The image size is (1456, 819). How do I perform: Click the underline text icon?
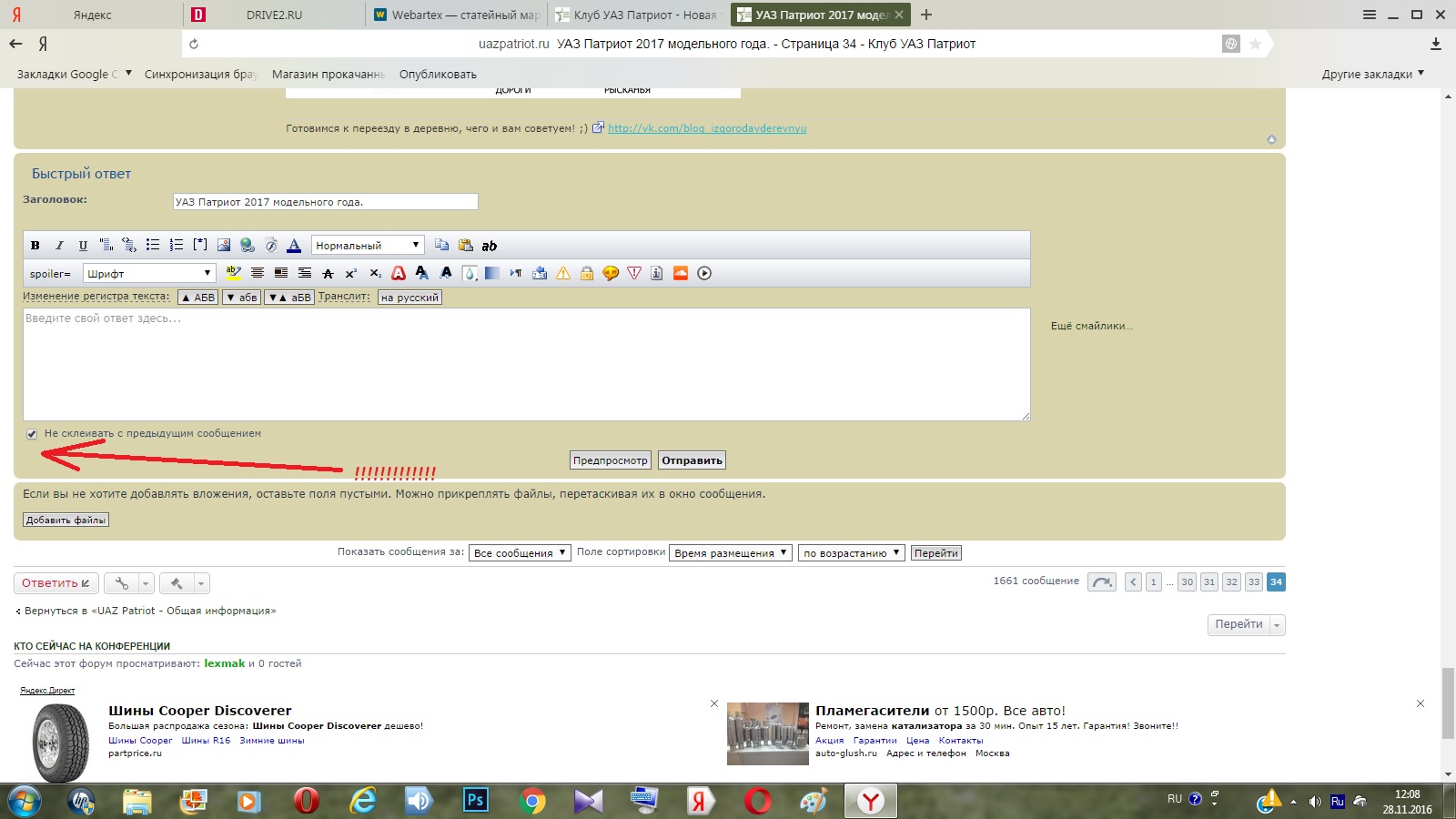pyautogui.click(x=83, y=245)
